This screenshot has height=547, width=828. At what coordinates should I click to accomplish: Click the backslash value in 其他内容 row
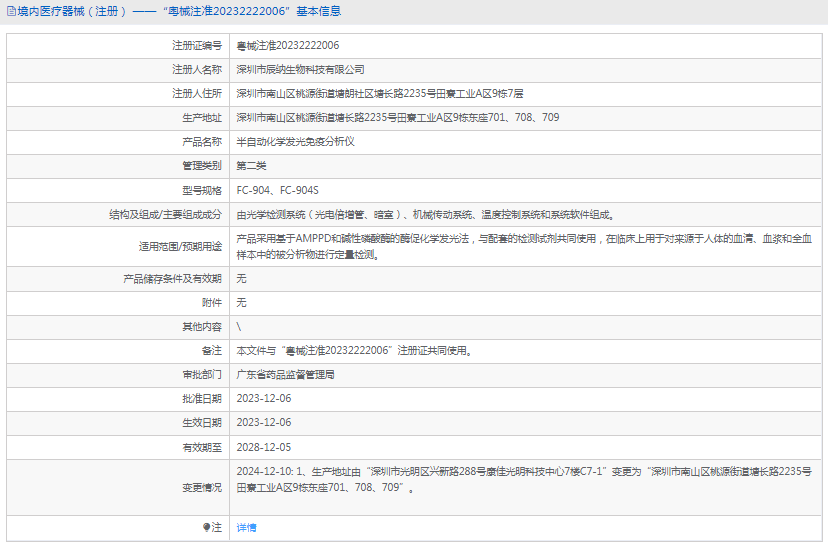239,327
